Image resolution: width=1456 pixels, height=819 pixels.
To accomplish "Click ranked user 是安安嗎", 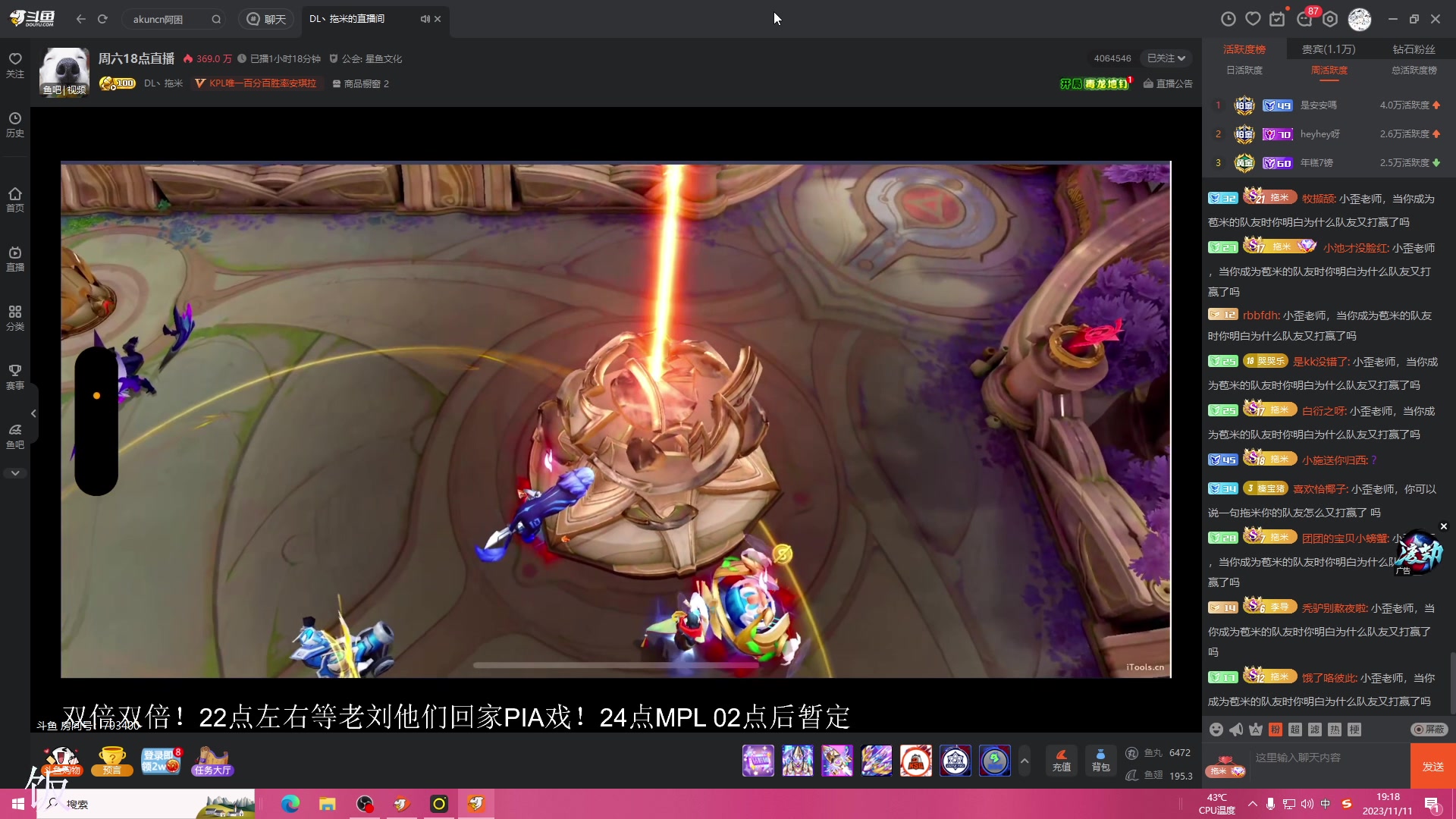I will pos(1319,105).
